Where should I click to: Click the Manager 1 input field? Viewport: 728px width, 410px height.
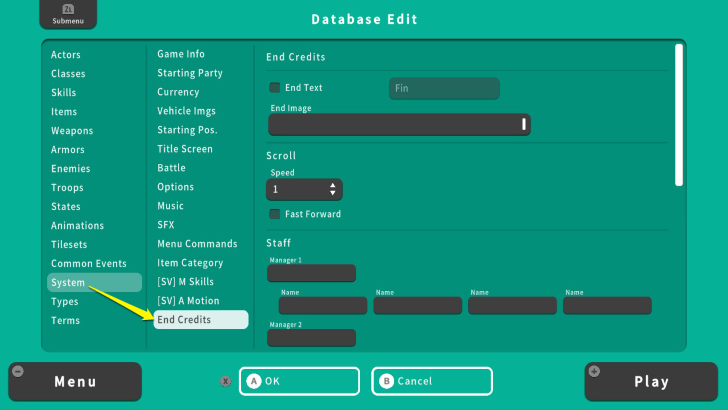tap(312, 273)
